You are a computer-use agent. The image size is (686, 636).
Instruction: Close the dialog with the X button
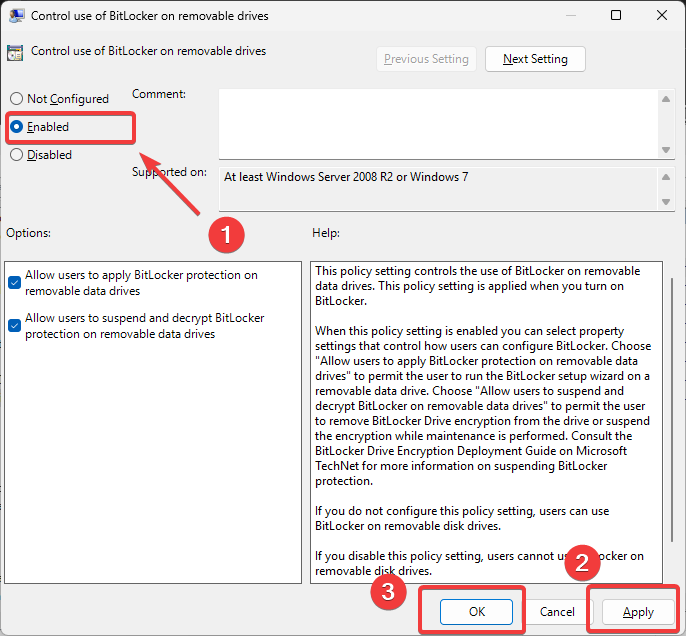tap(662, 15)
